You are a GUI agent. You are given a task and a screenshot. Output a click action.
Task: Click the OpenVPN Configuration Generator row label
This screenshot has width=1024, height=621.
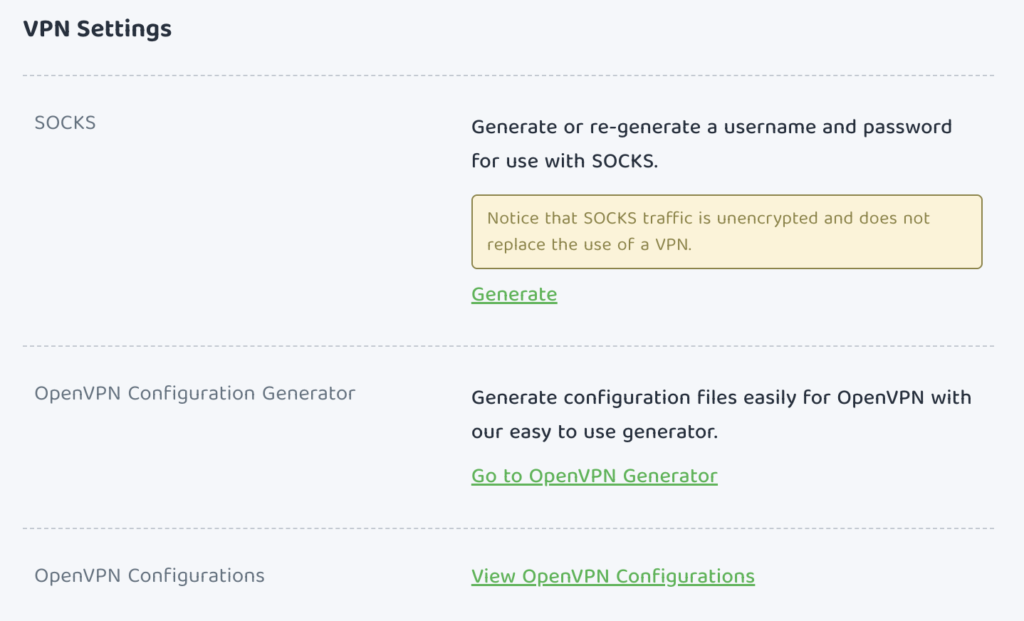195,393
